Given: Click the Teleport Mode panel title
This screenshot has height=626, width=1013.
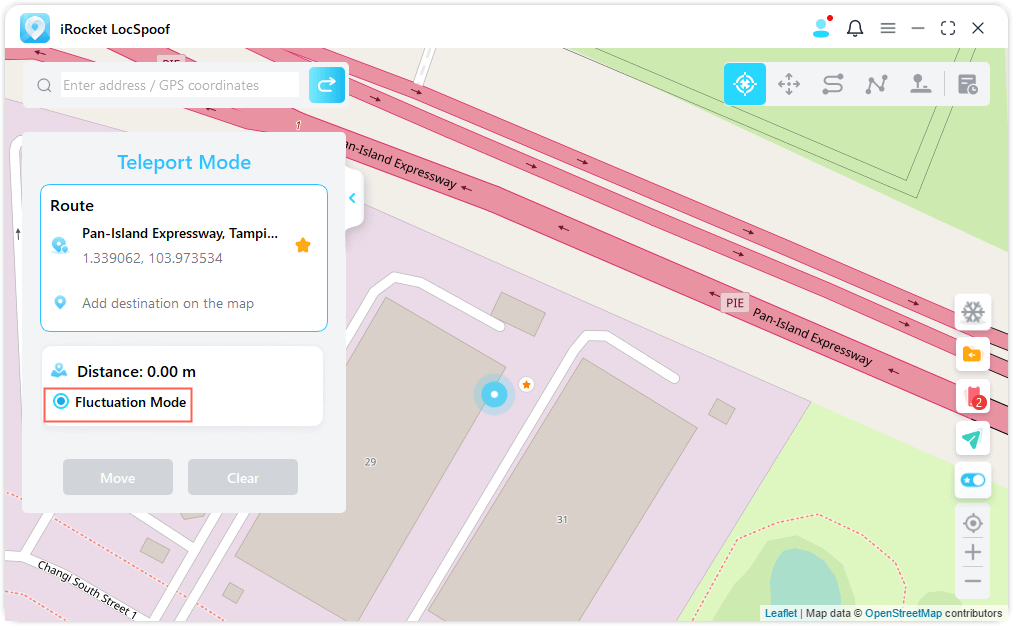Looking at the screenshot, I should tap(184, 162).
